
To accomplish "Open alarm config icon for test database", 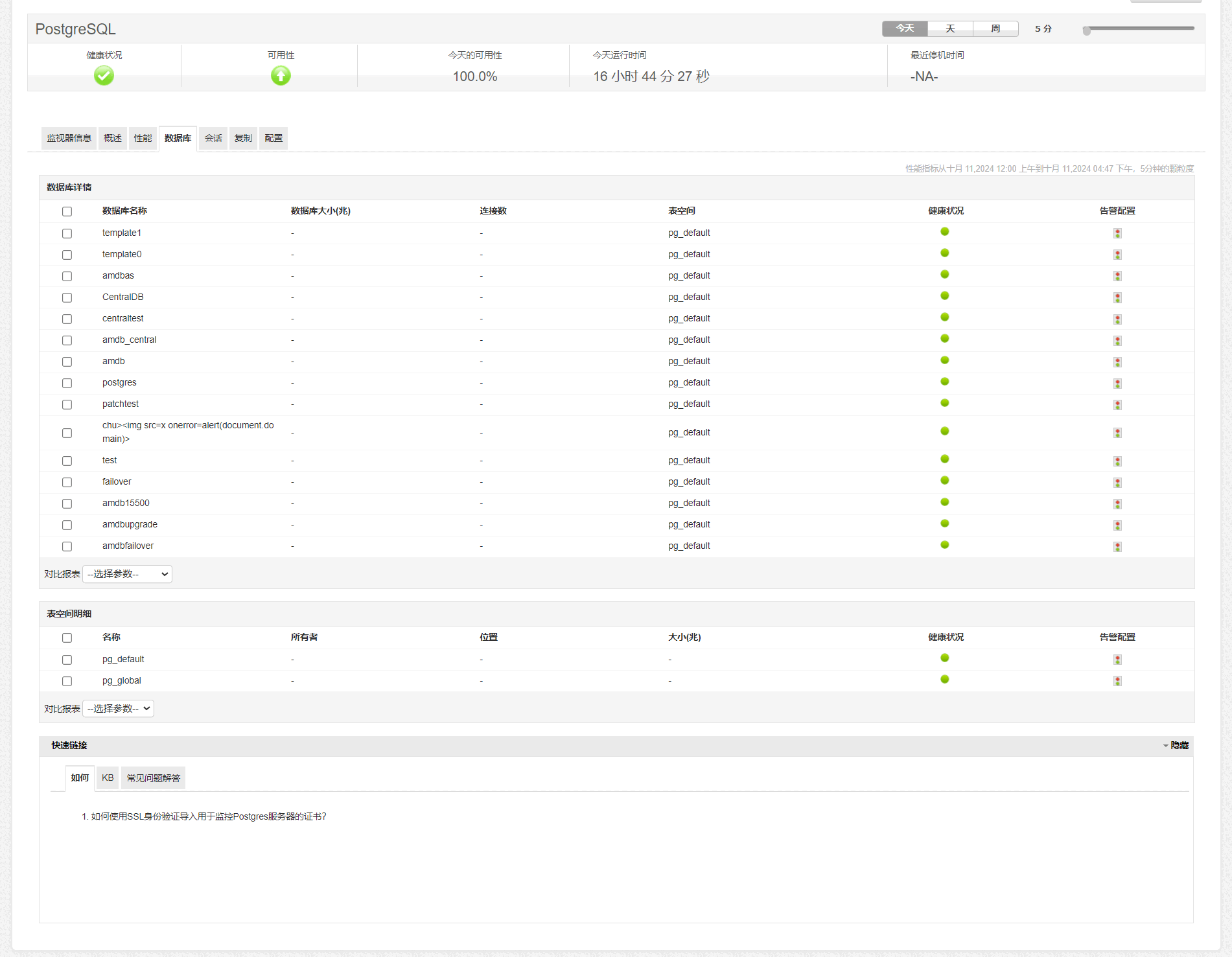I will click(1117, 461).
